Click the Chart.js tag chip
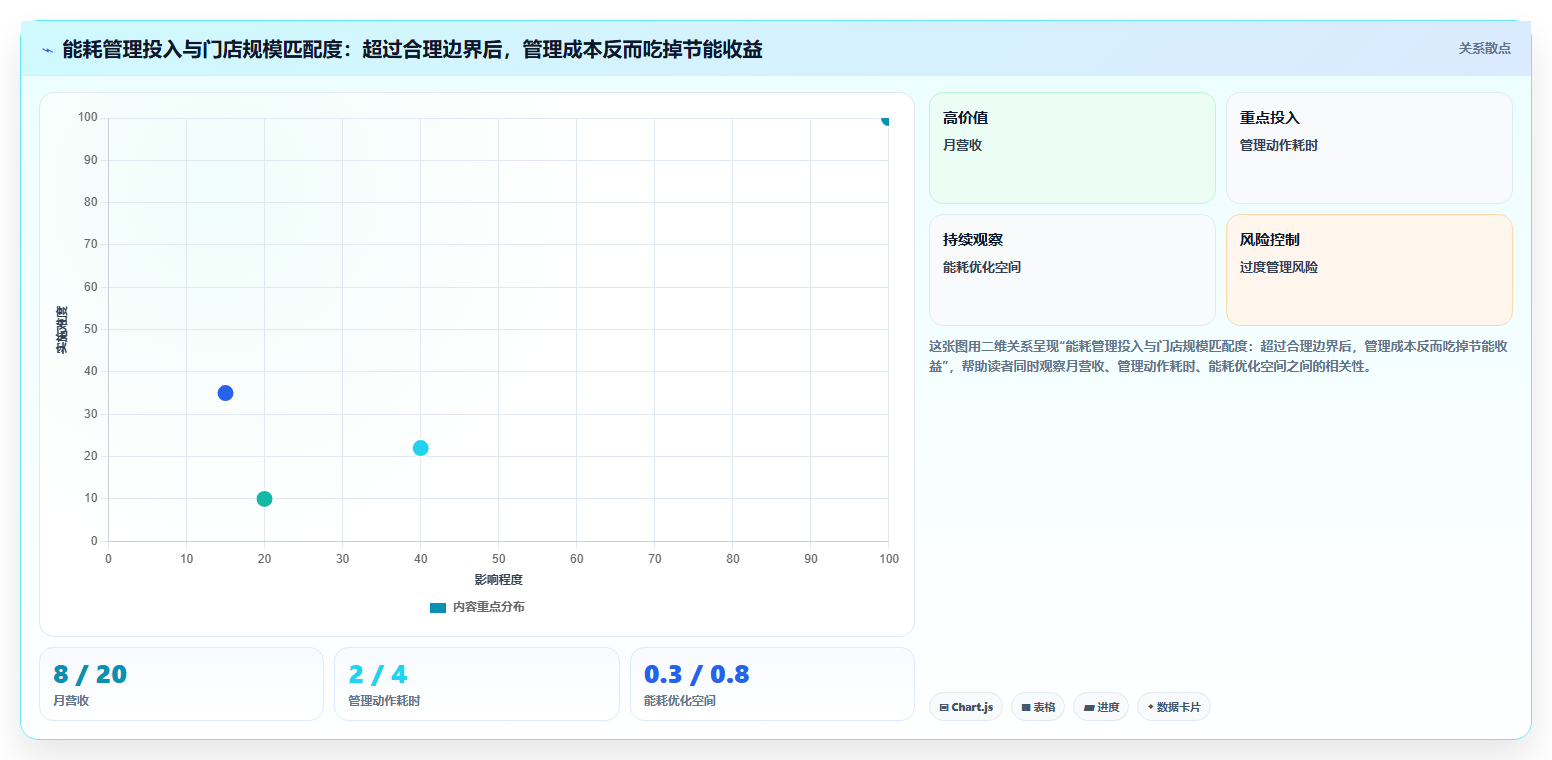Screen dimensions: 1552x760 tap(966, 707)
